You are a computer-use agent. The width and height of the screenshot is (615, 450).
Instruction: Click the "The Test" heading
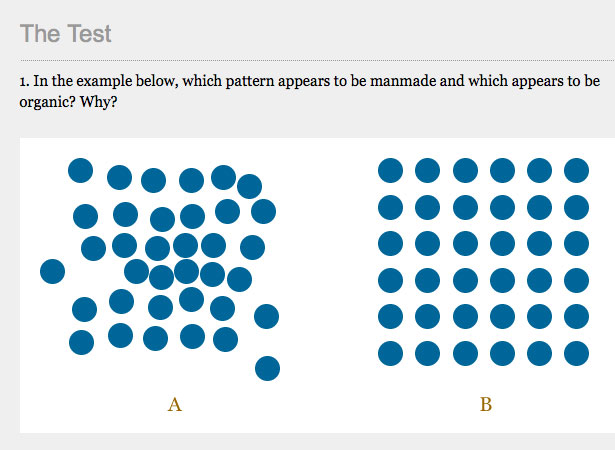coord(66,33)
